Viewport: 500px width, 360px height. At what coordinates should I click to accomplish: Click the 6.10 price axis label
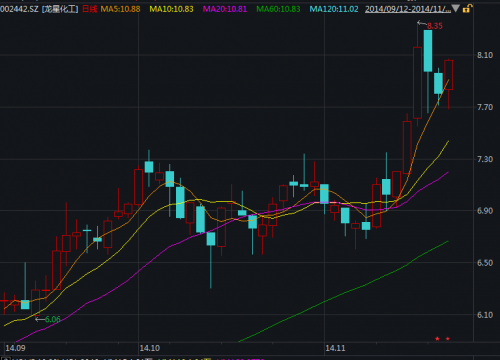(485, 315)
